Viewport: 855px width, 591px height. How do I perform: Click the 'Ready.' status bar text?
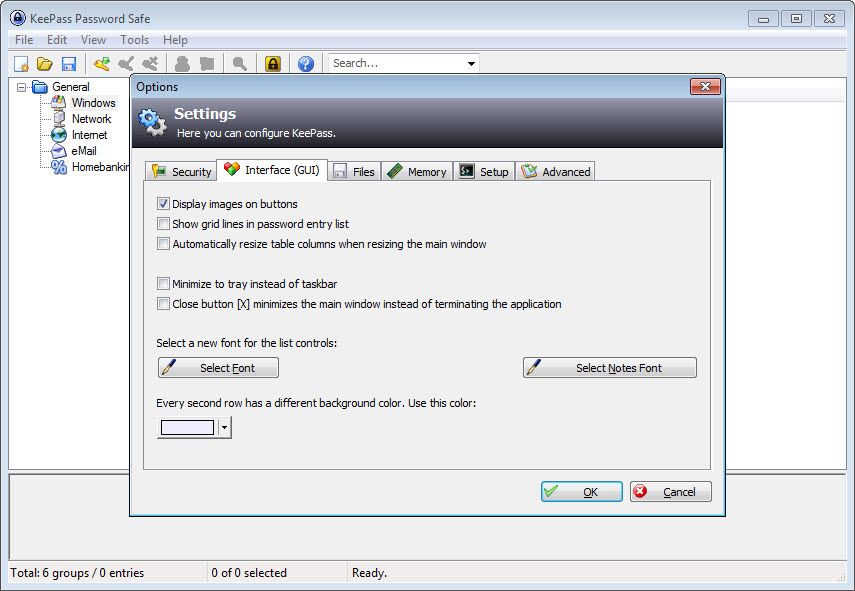pyautogui.click(x=369, y=572)
